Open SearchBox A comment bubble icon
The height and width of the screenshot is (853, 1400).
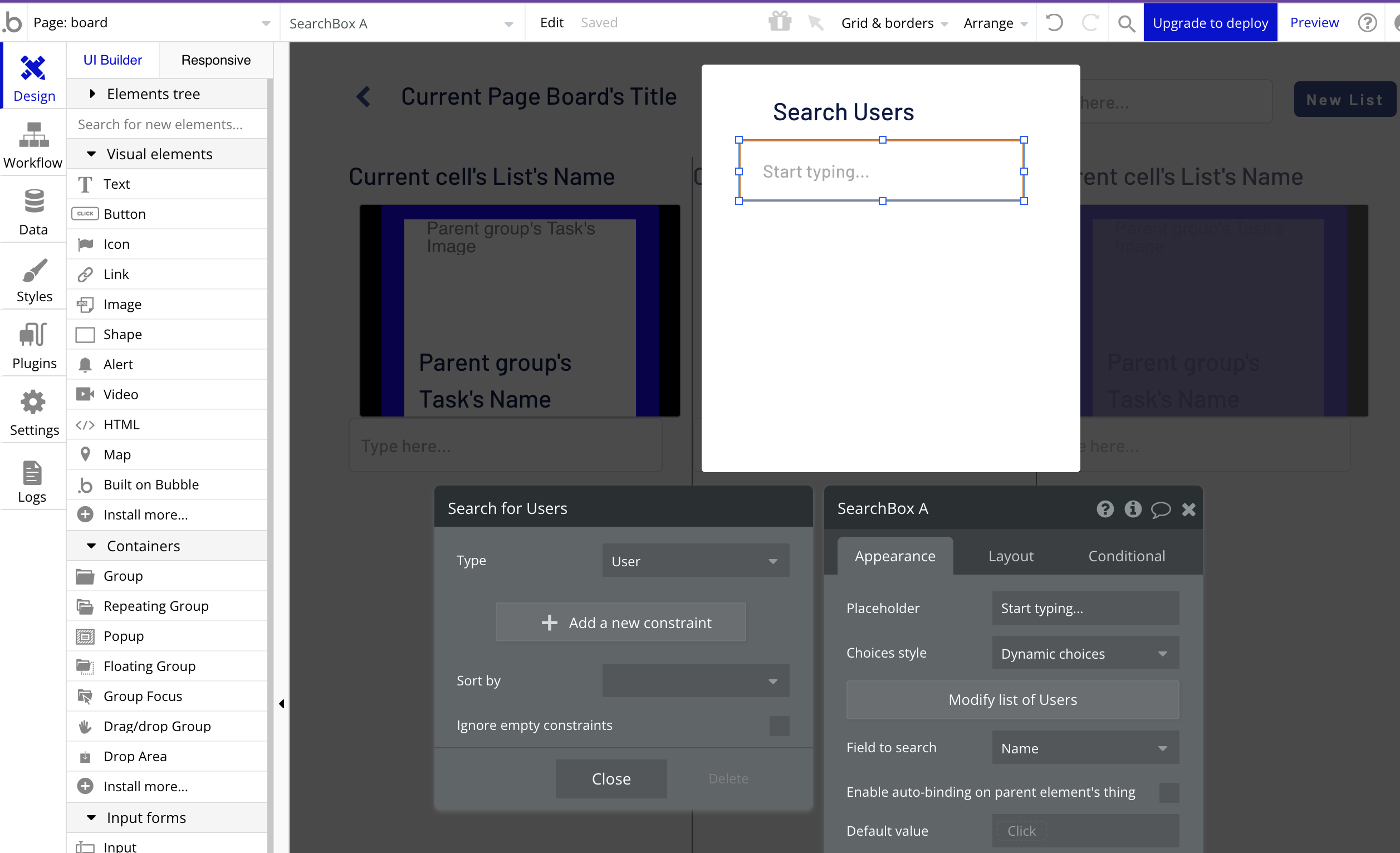(1160, 509)
